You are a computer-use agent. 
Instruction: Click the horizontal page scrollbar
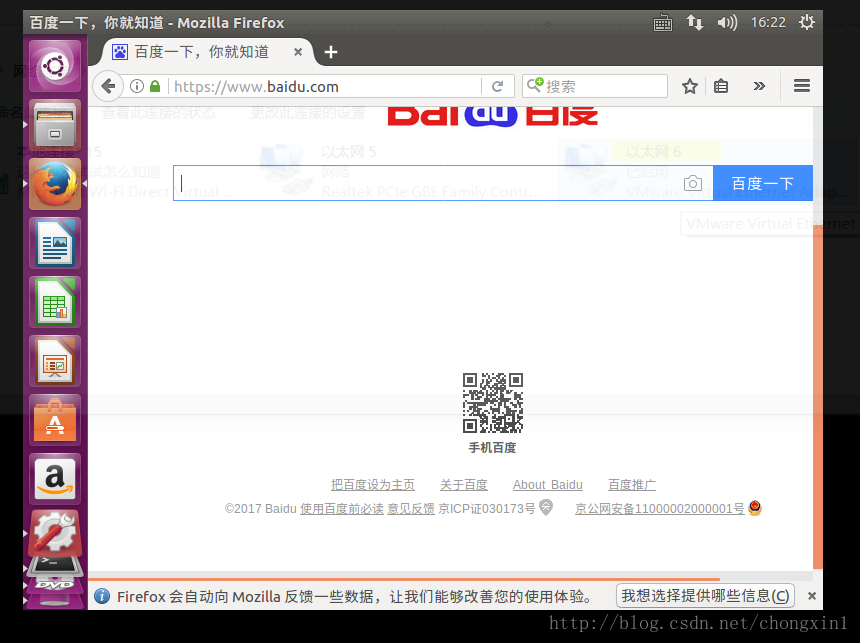coord(404,579)
